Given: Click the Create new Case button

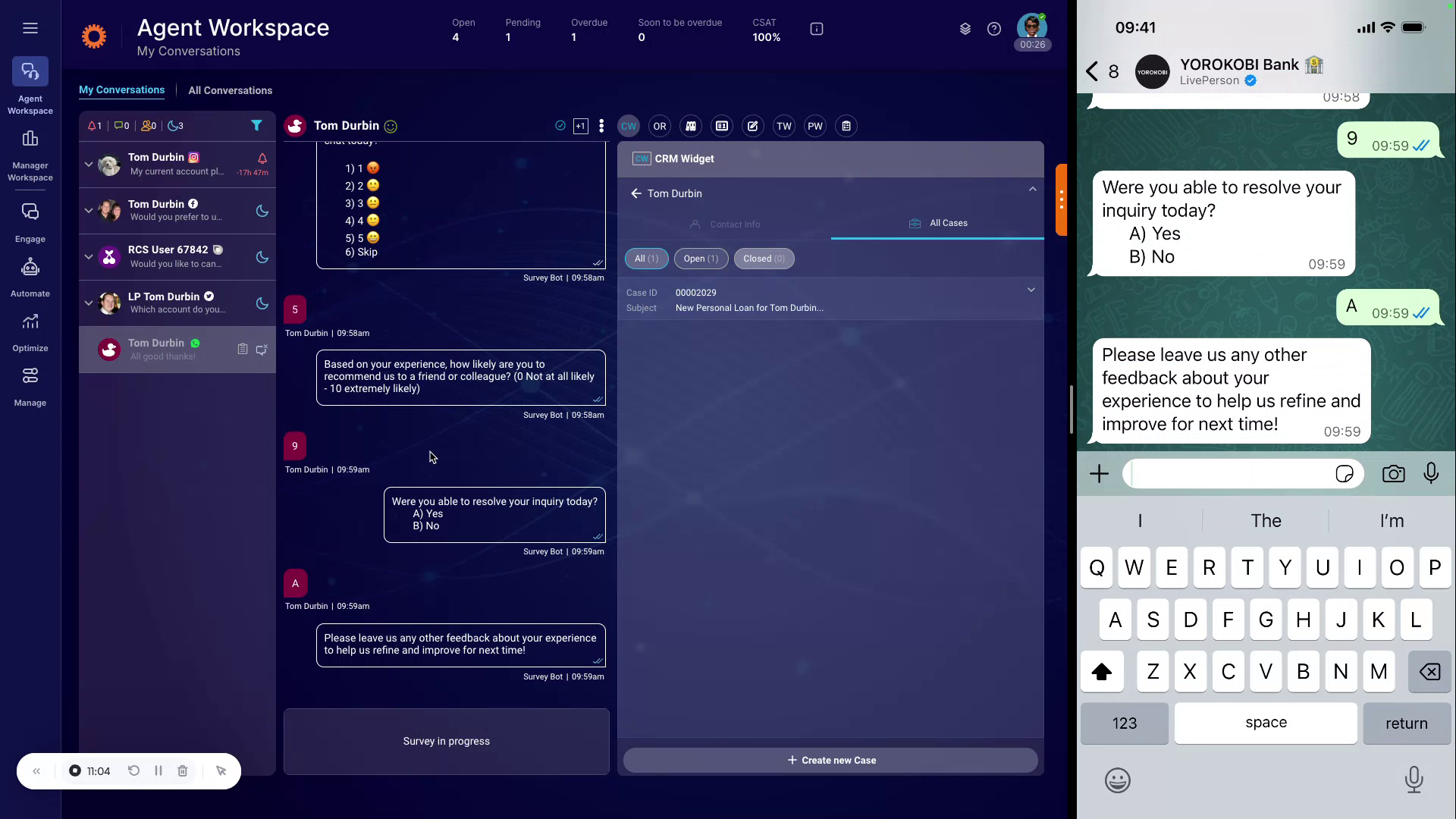Looking at the screenshot, I should [x=830, y=760].
